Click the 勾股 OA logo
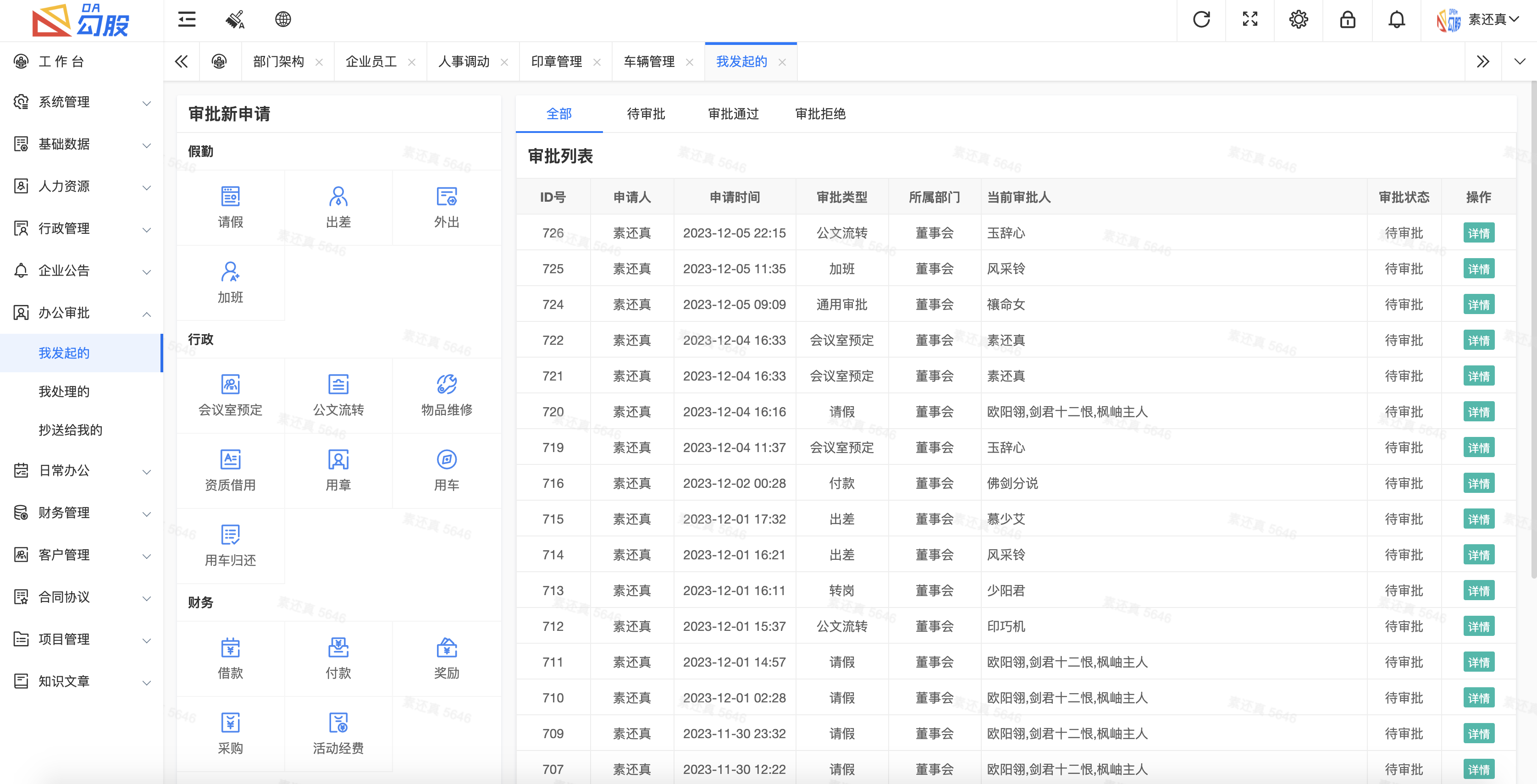Viewport: 1537px width, 784px height. pyautogui.click(x=81, y=20)
